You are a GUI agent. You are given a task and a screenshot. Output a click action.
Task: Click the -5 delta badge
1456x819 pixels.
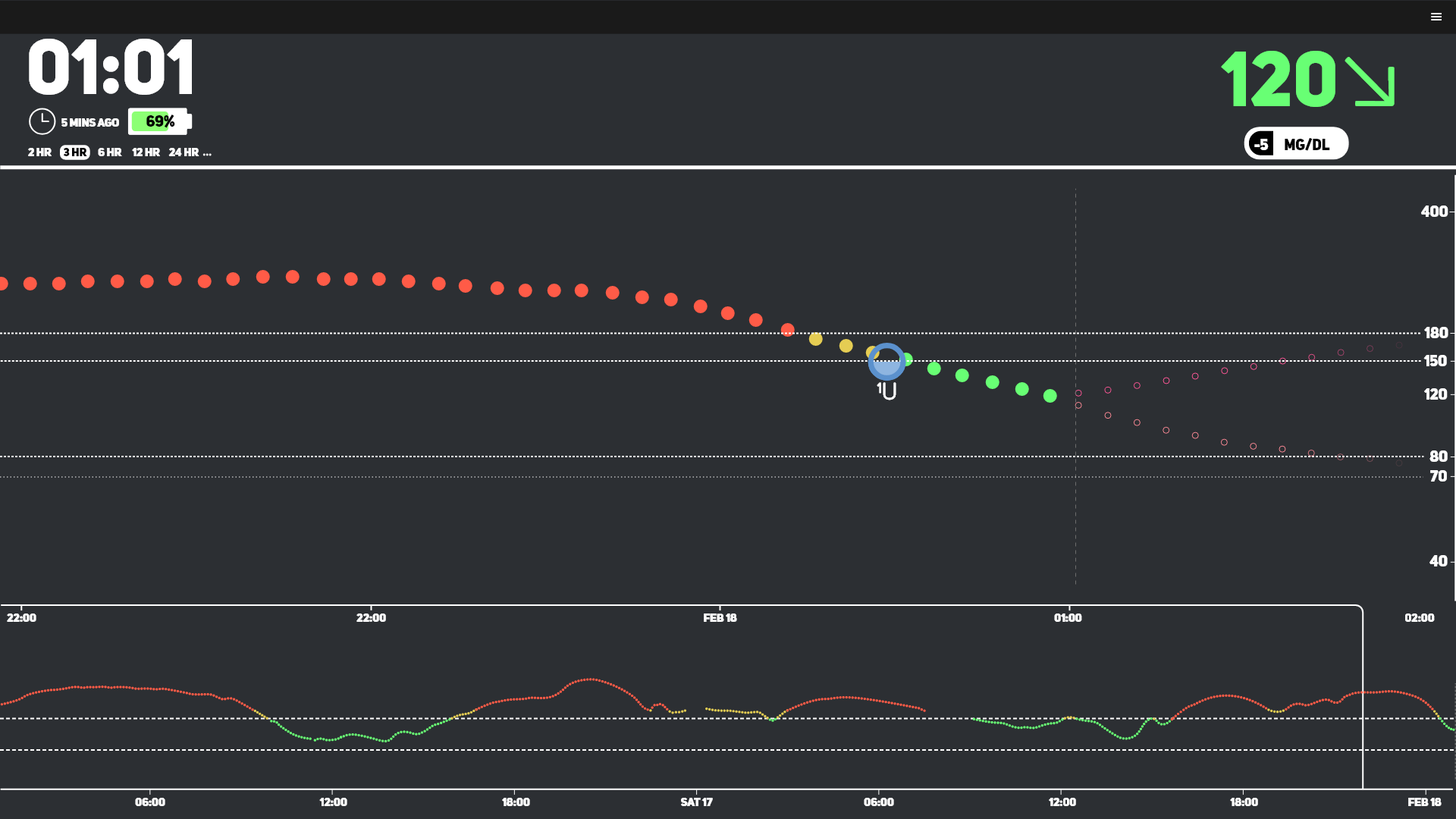[x=1261, y=144]
